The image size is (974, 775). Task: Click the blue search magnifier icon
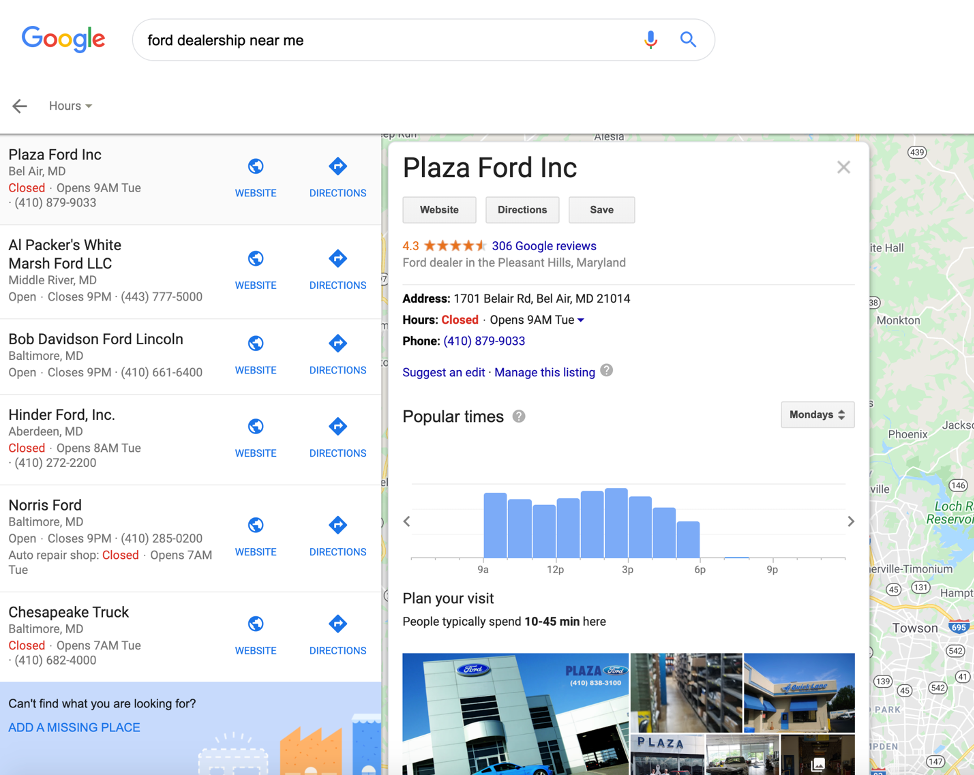coord(688,40)
